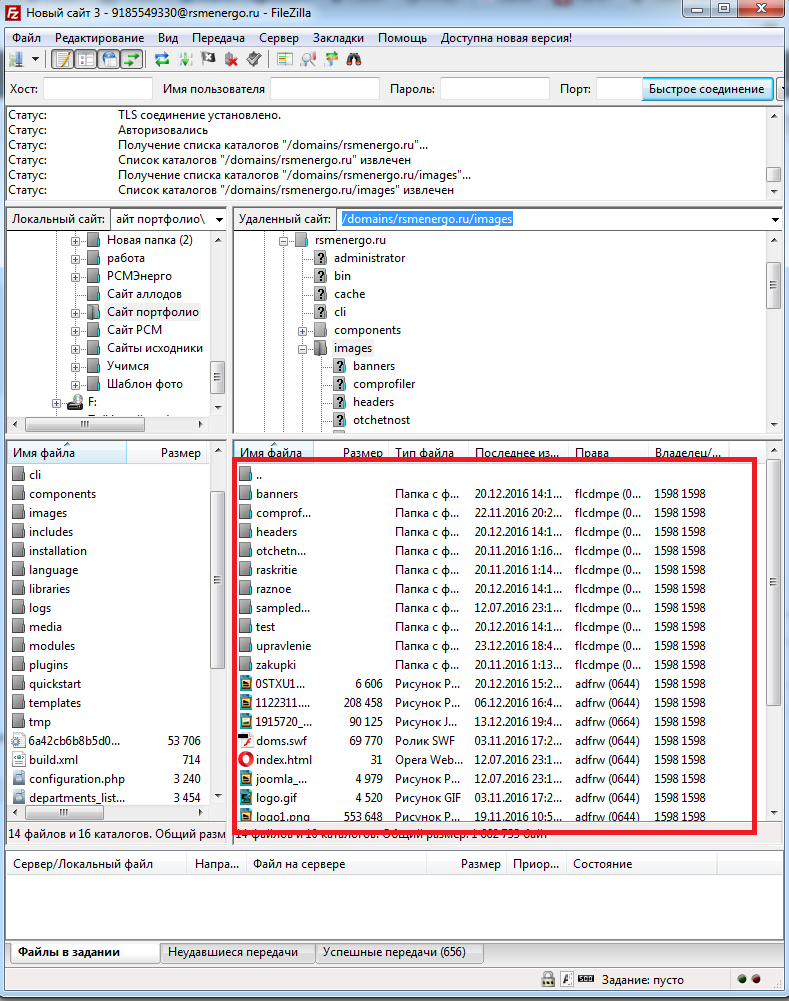Click message log scrollbar down arrow
789x1001 pixels.
tap(774, 192)
